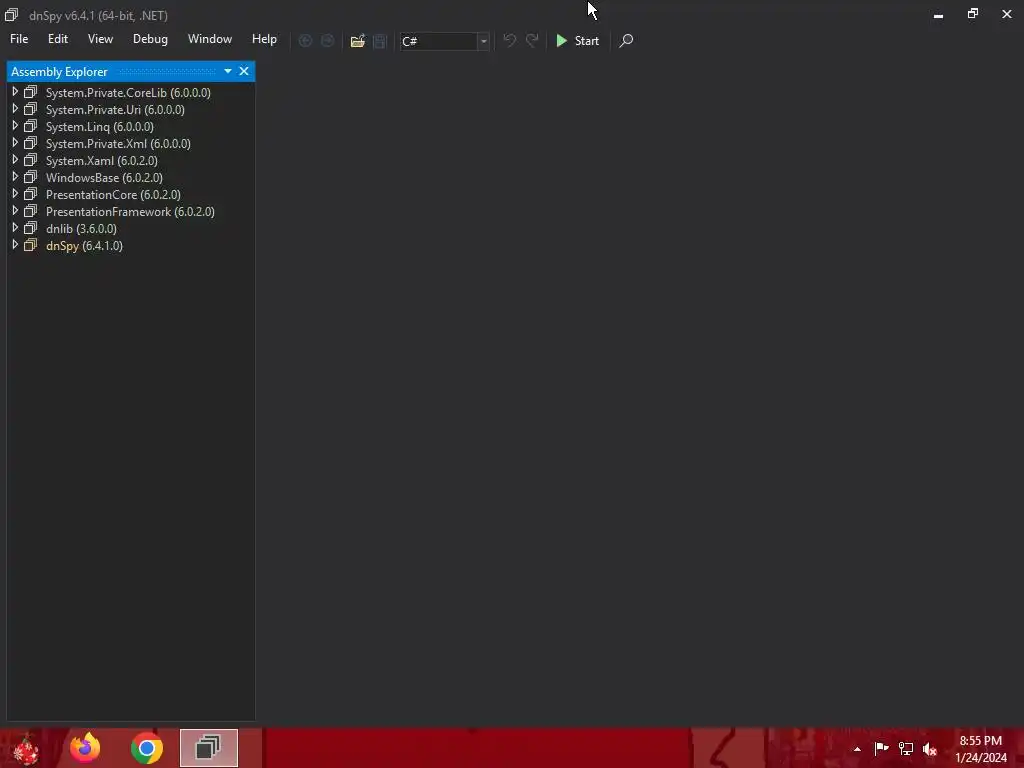This screenshot has width=1024, height=768.
Task: Show hidden tray icons arrow
Action: coord(857,749)
